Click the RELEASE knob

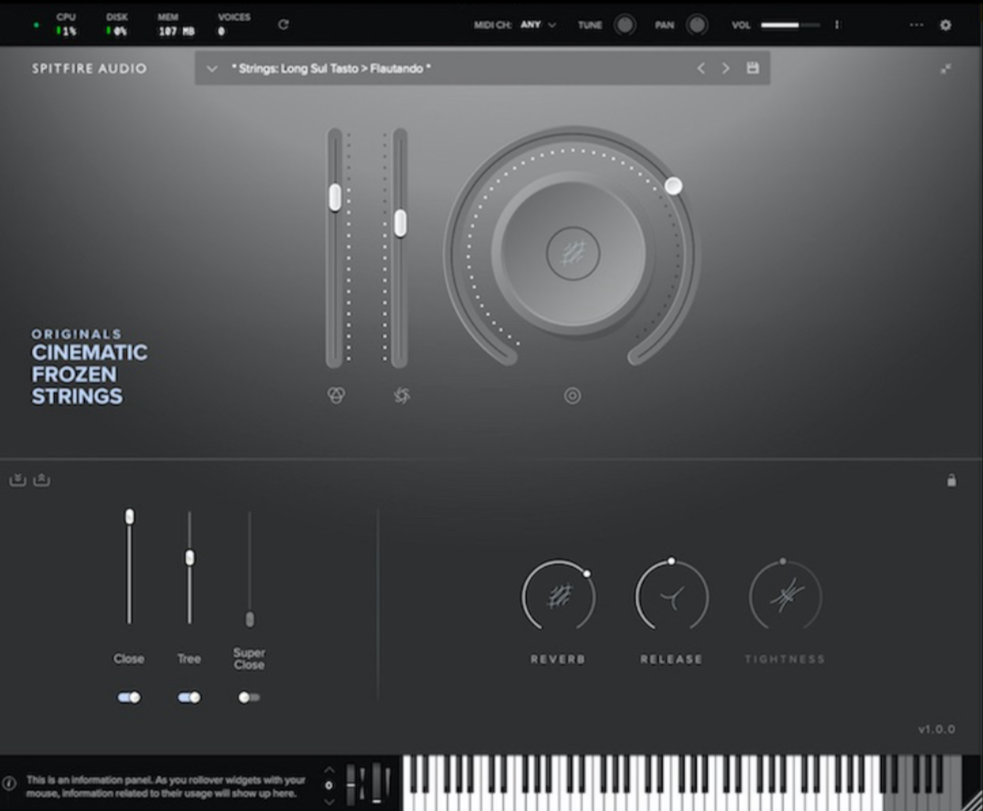(x=671, y=596)
